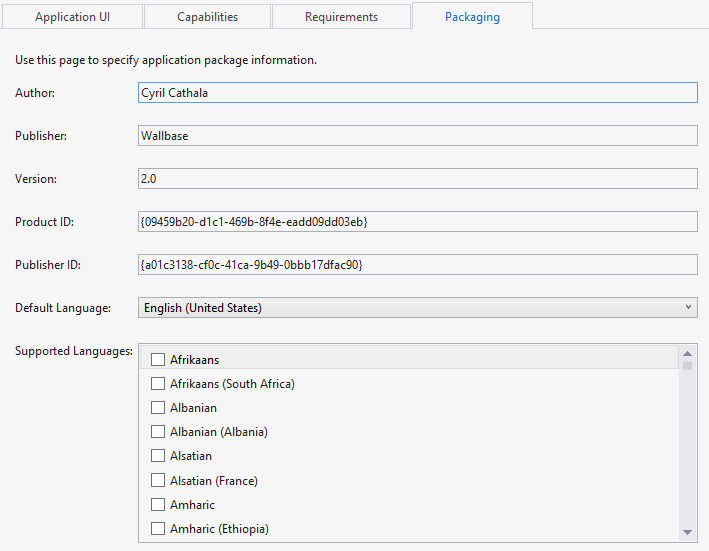Check the Afrikaans language checkbox

click(158, 360)
